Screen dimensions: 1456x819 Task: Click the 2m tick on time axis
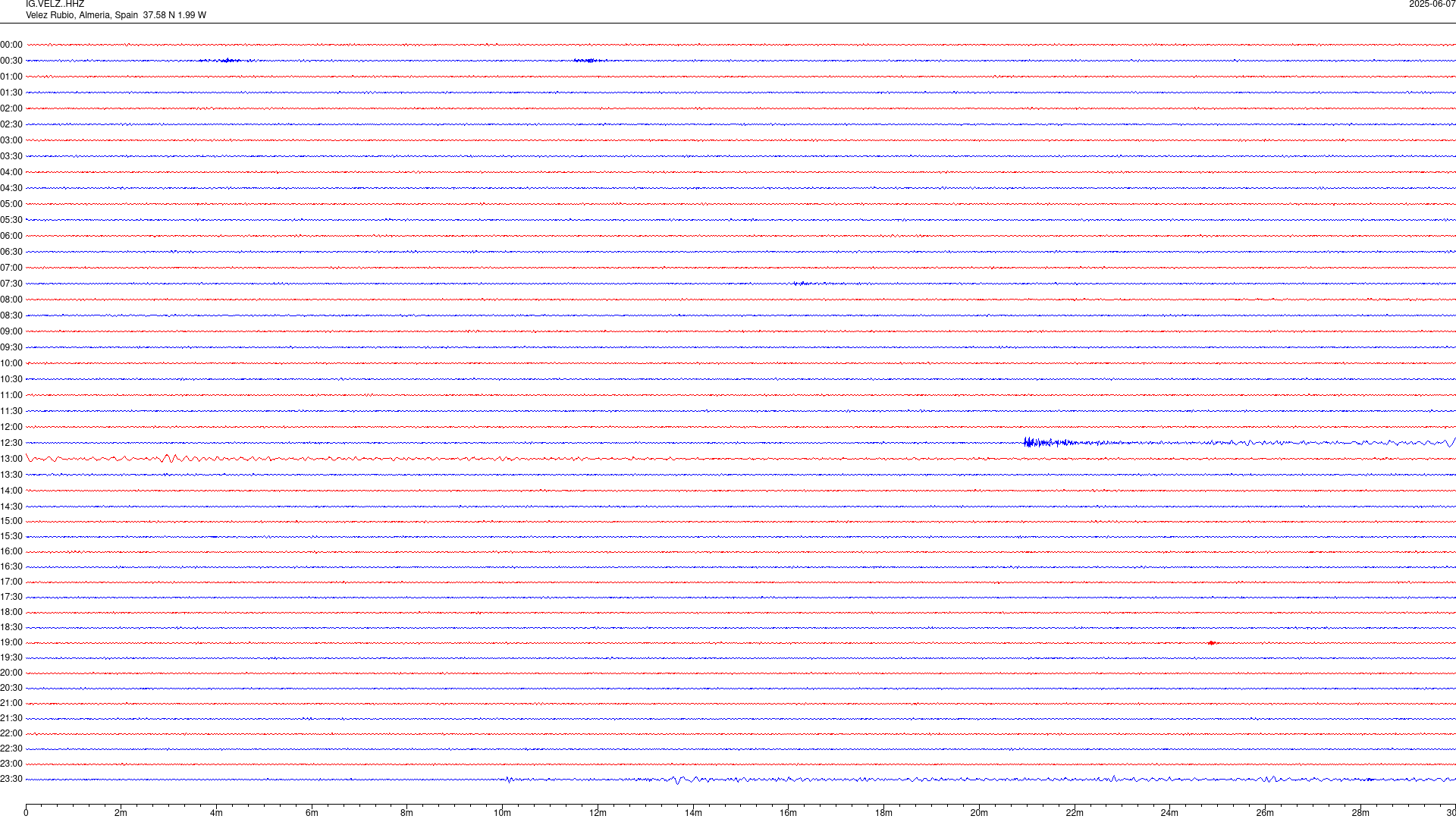point(121,813)
